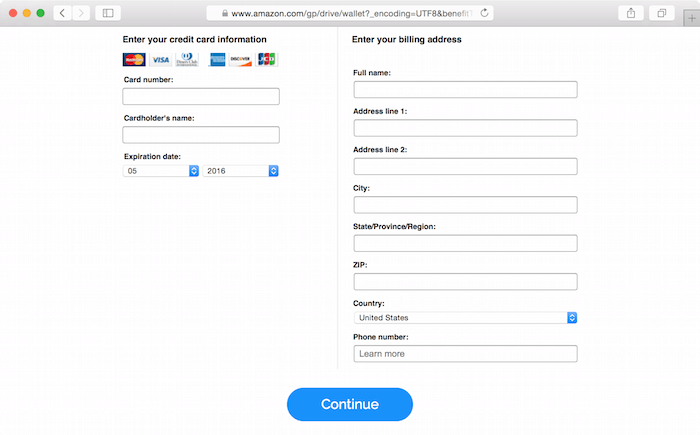Select the Cardholder's name field
Image resolution: width=700 pixels, height=435 pixels.
click(x=201, y=135)
